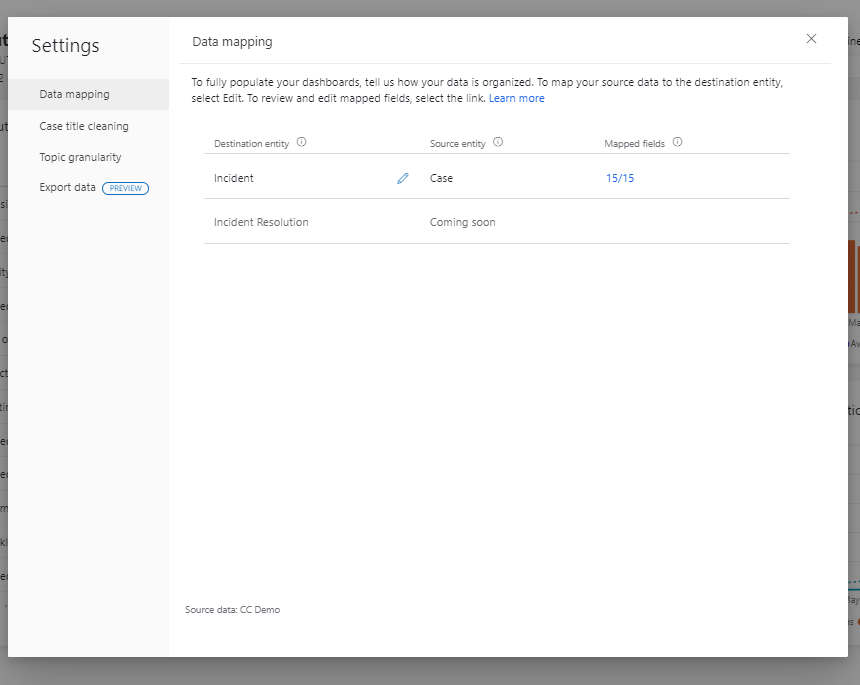Click the Incident Resolution row label
The image size is (860, 685).
coord(261,222)
